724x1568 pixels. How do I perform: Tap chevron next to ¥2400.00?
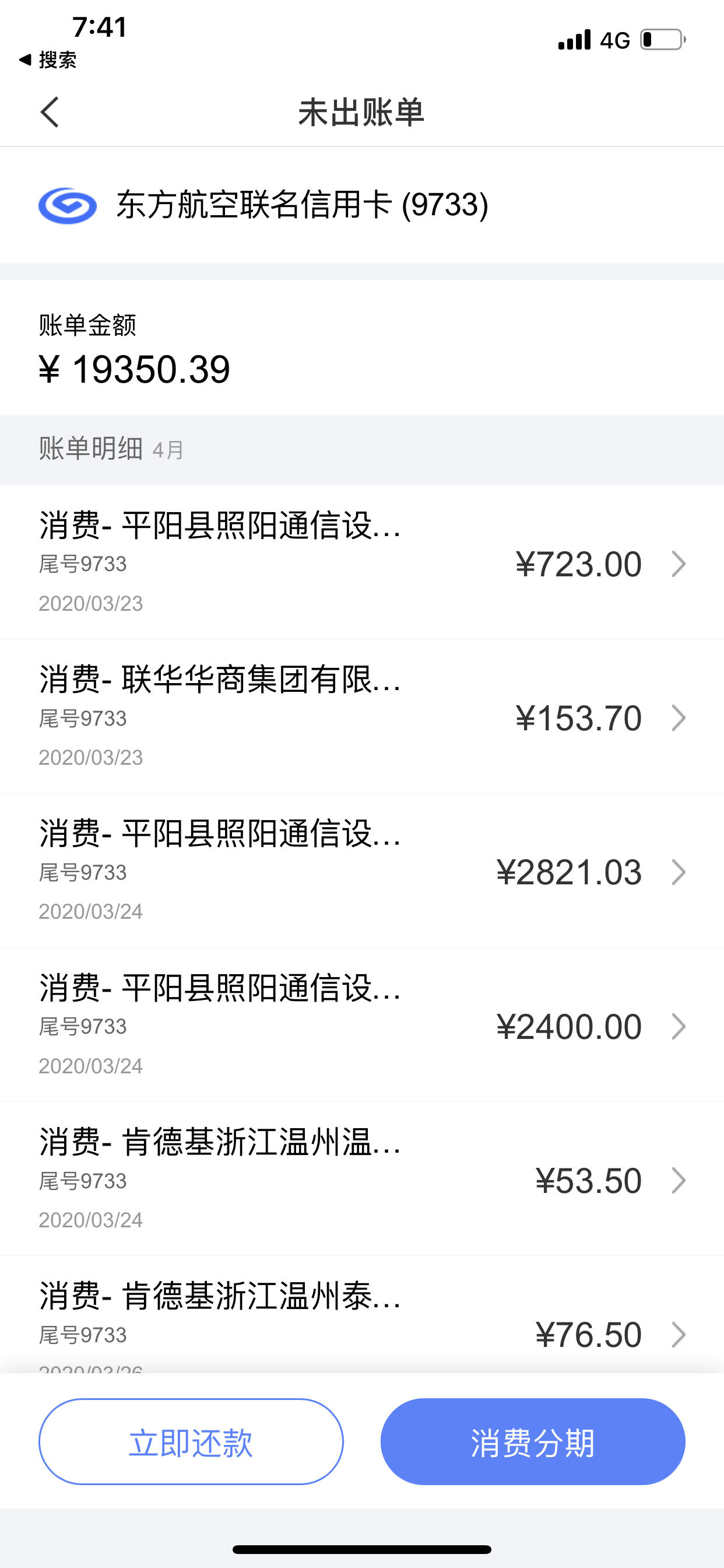pos(679,1026)
